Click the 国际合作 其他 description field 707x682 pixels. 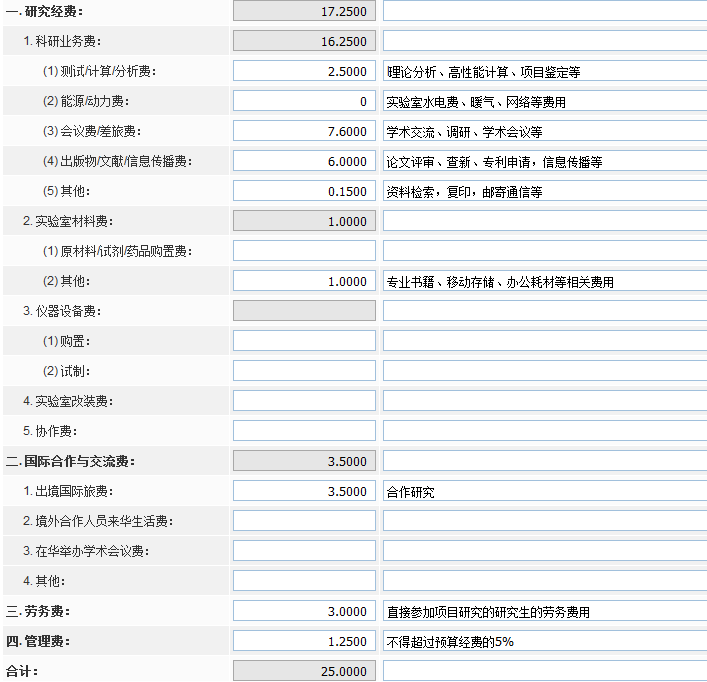tap(545, 581)
